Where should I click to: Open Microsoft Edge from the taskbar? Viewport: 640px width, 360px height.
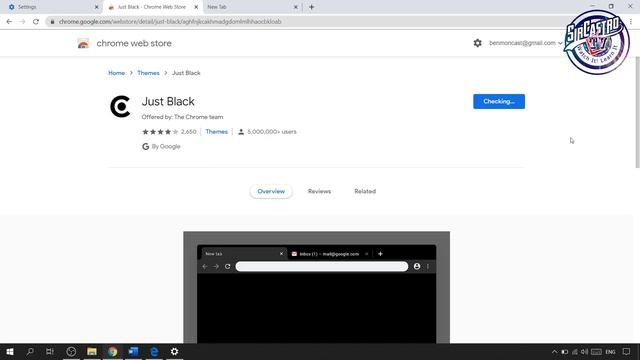tap(154, 351)
